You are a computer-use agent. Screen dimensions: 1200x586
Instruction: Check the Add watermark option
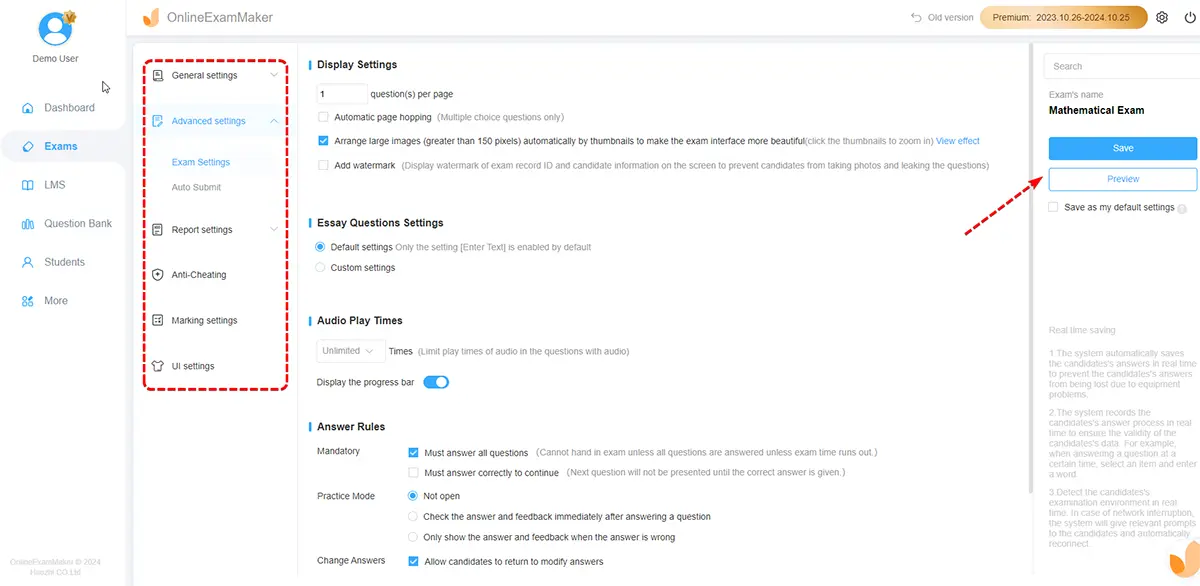(x=323, y=165)
